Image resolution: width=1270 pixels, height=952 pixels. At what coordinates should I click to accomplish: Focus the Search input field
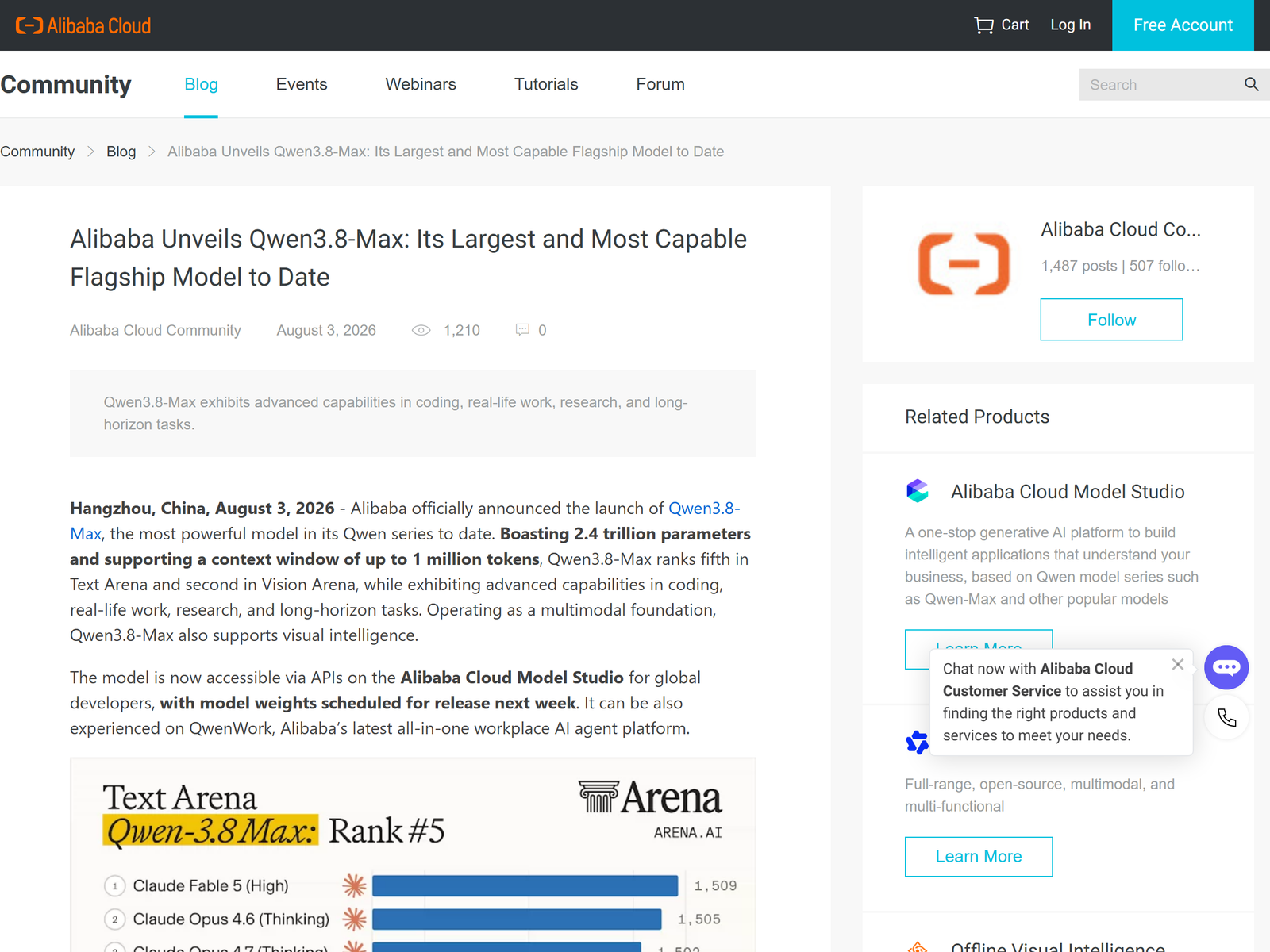tap(1159, 85)
